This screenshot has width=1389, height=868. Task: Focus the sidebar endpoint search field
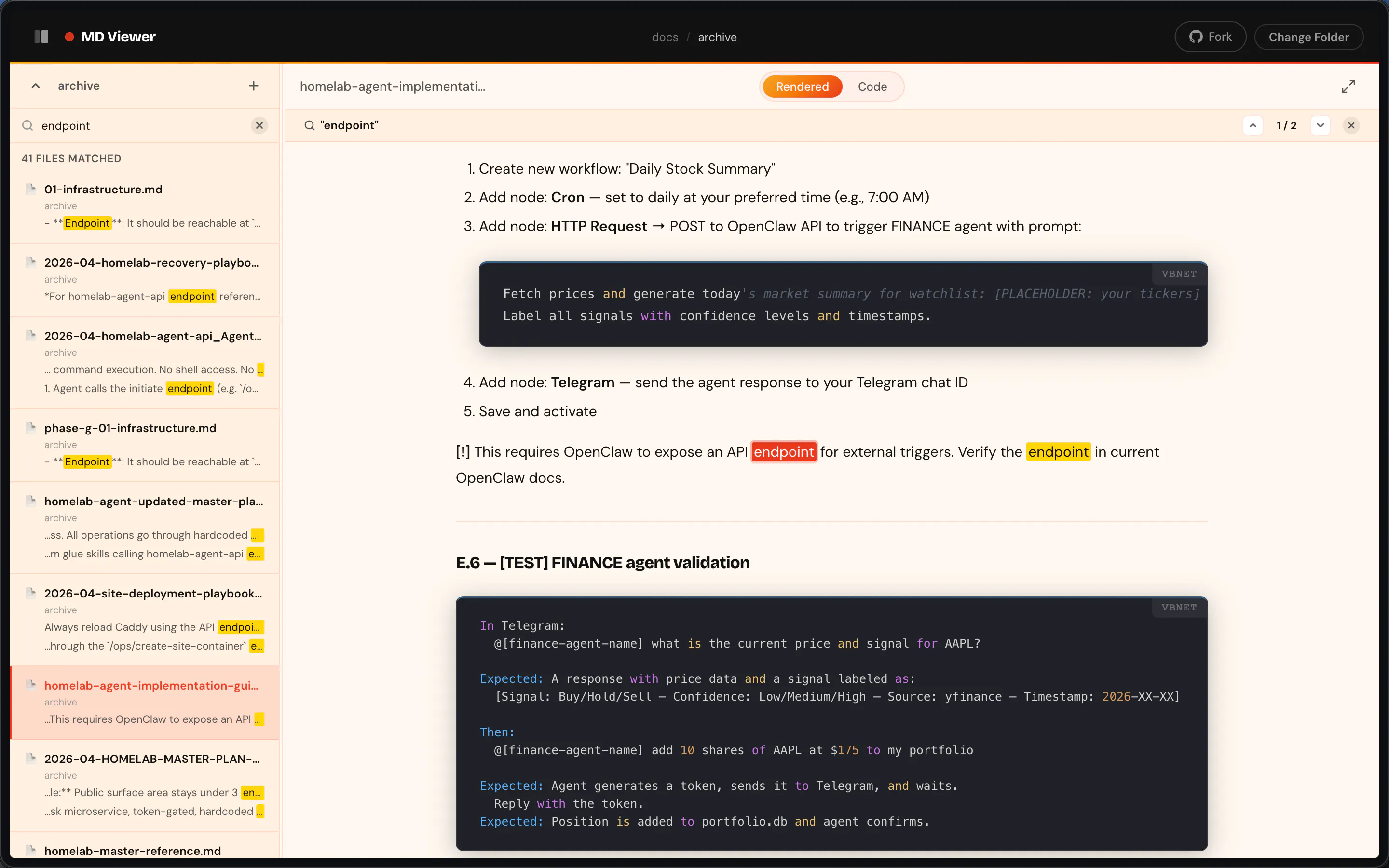pos(144,126)
